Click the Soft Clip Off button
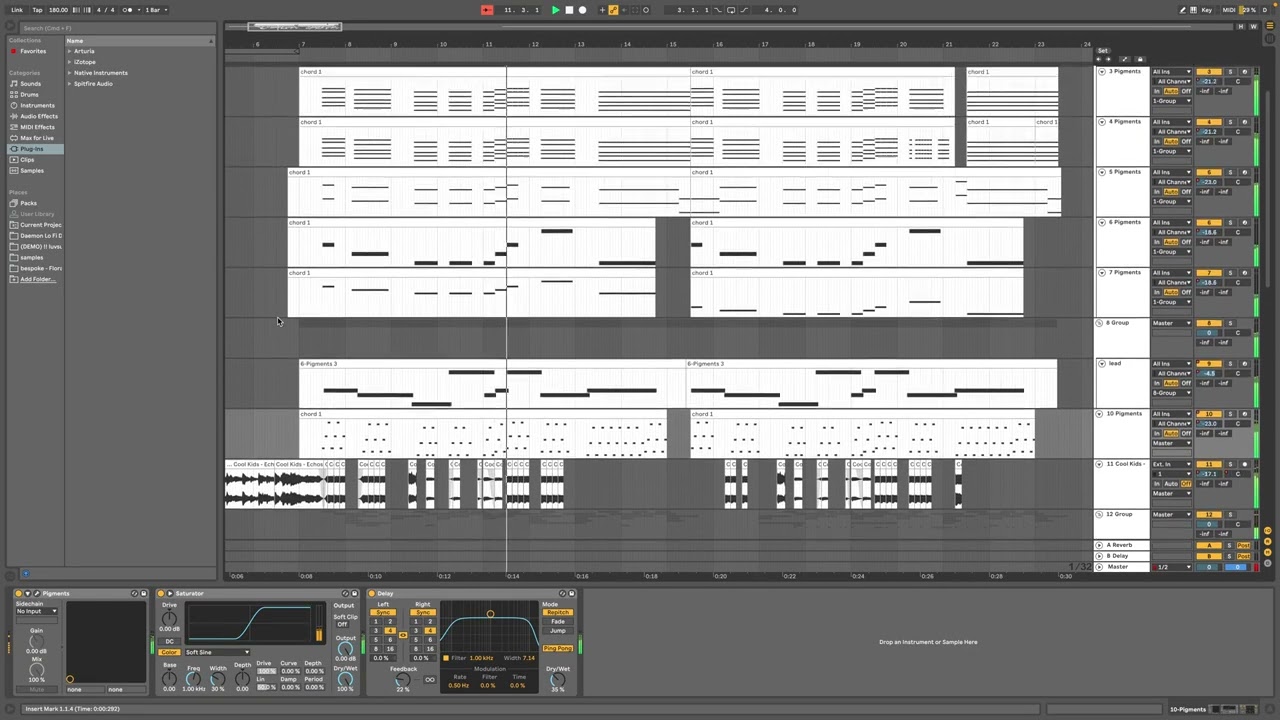Screen dimensions: 1280x720 tap(343, 625)
